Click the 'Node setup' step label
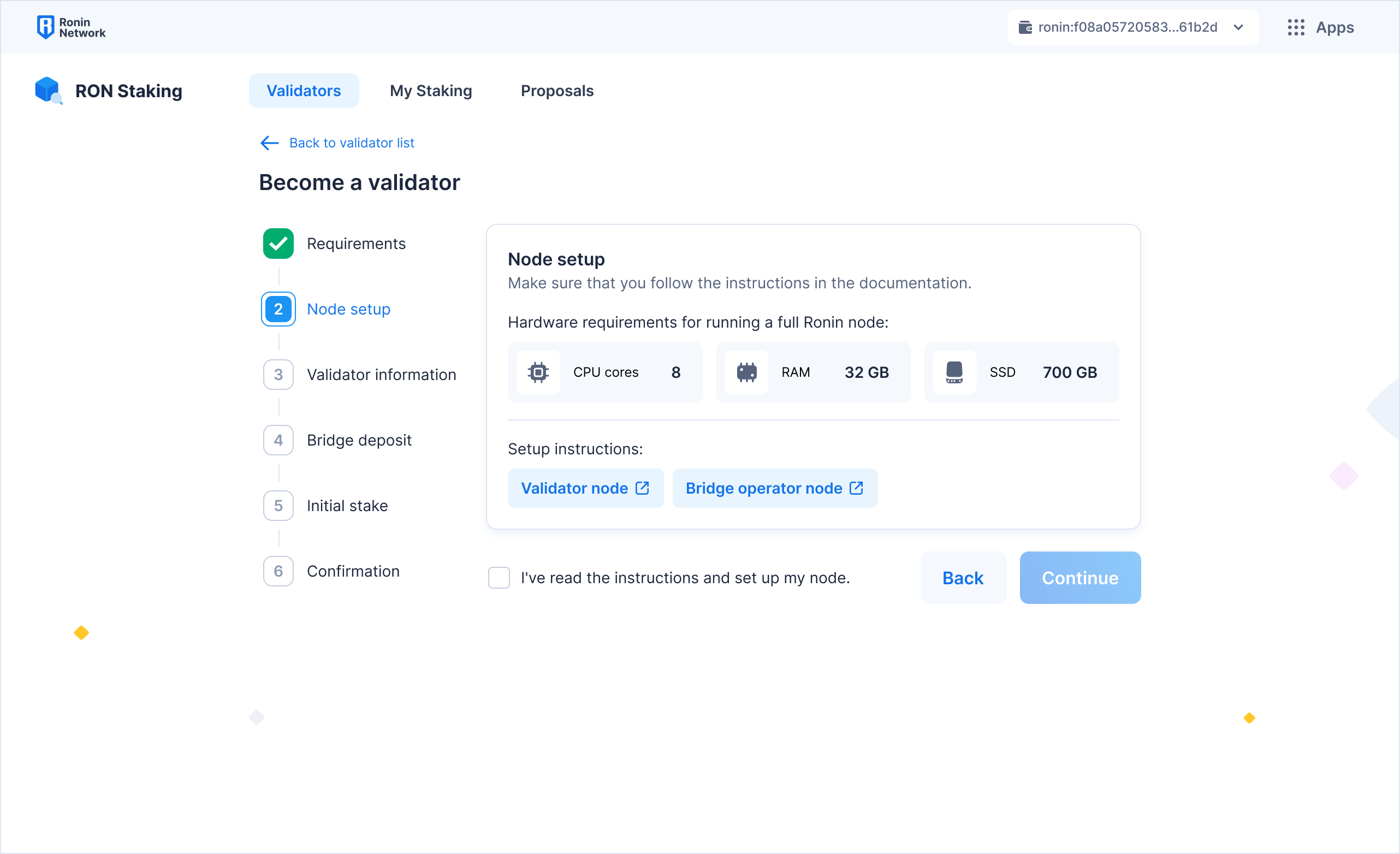The image size is (1400, 854). [349, 309]
